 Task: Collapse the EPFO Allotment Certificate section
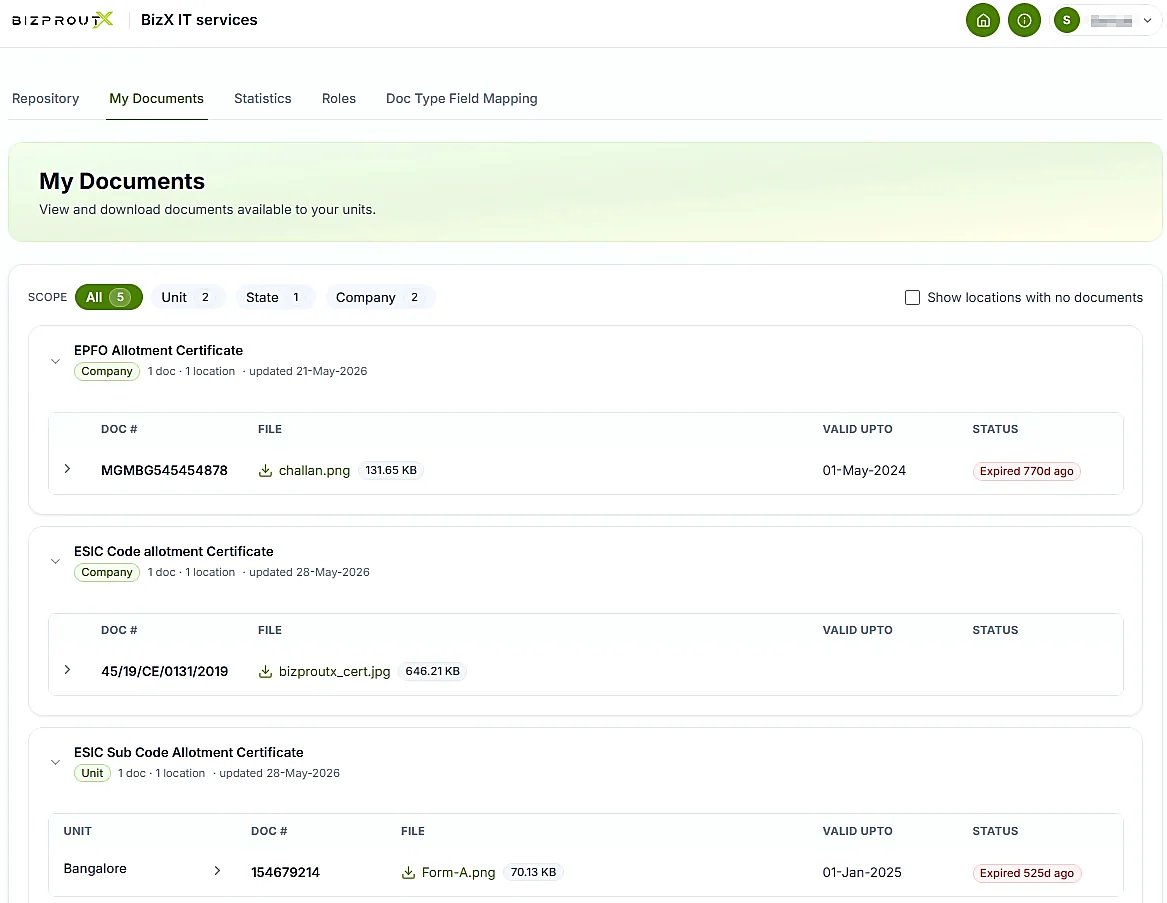click(55, 361)
